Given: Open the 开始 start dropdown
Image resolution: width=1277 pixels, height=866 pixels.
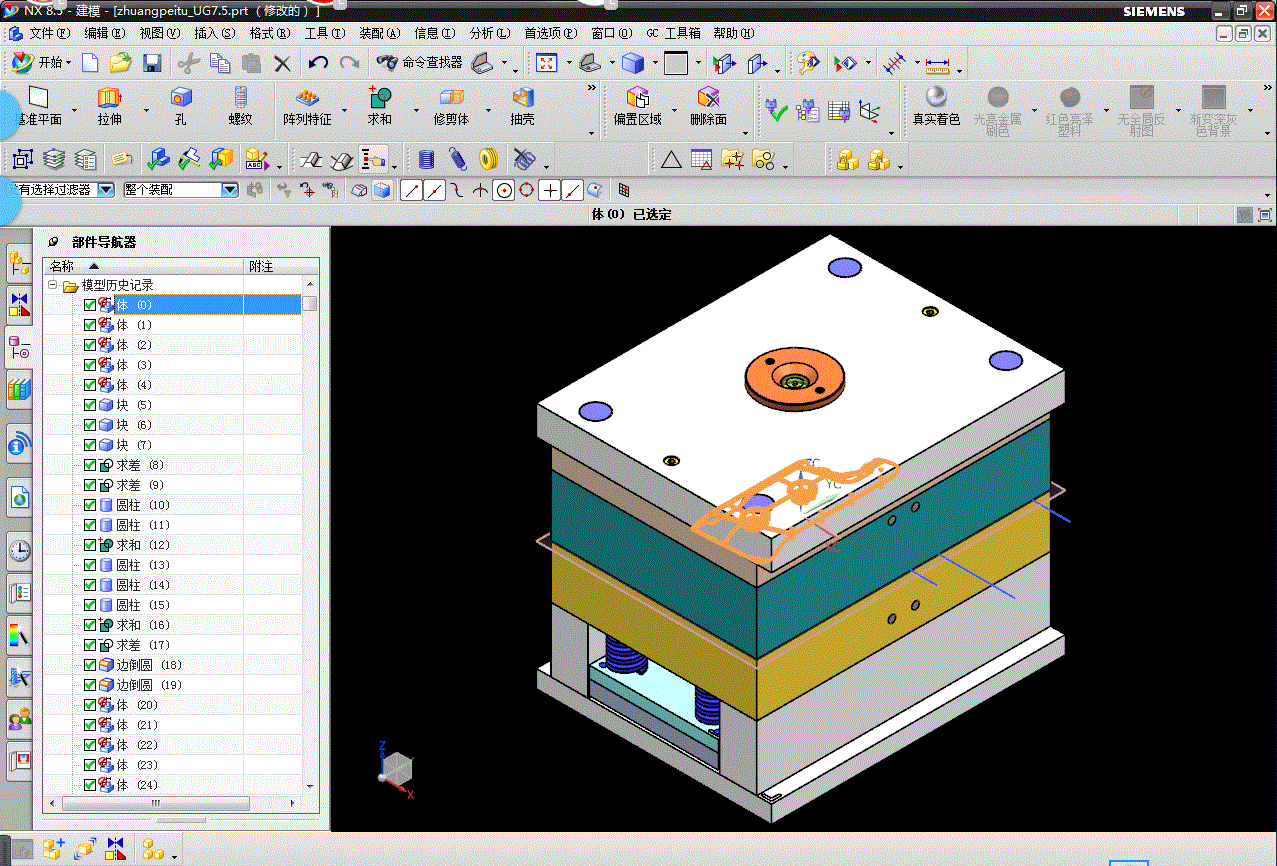Looking at the screenshot, I should pyautogui.click(x=42, y=62).
